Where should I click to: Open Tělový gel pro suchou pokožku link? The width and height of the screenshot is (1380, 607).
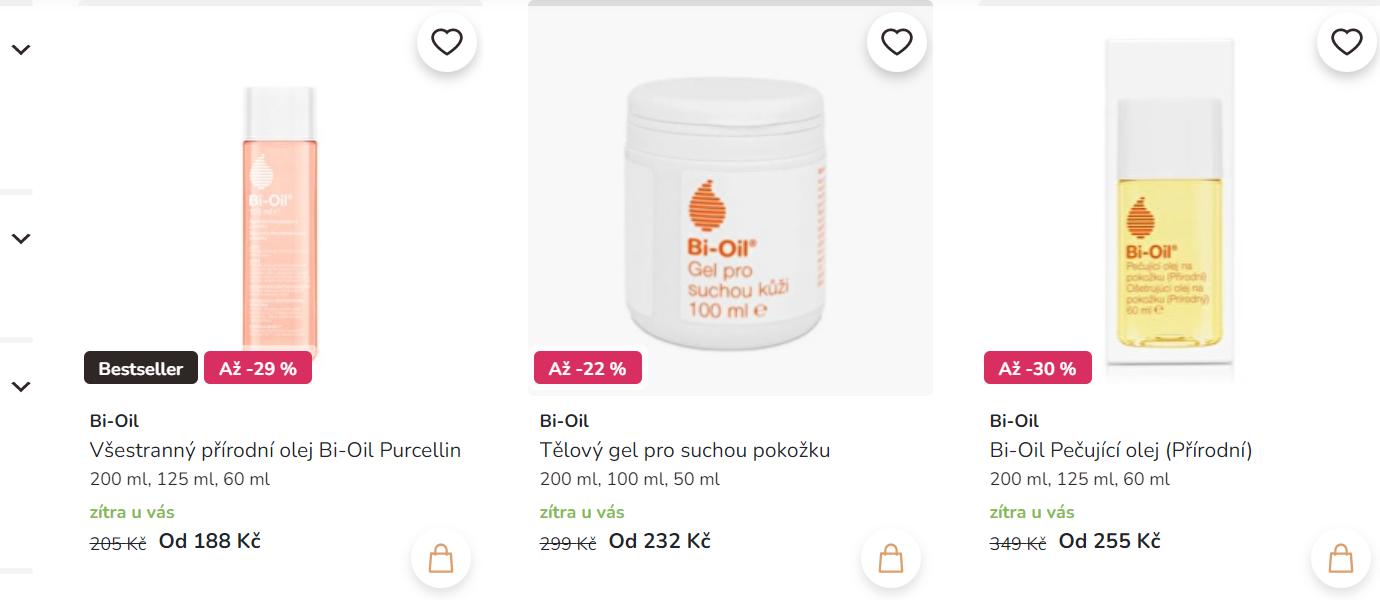coord(685,450)
